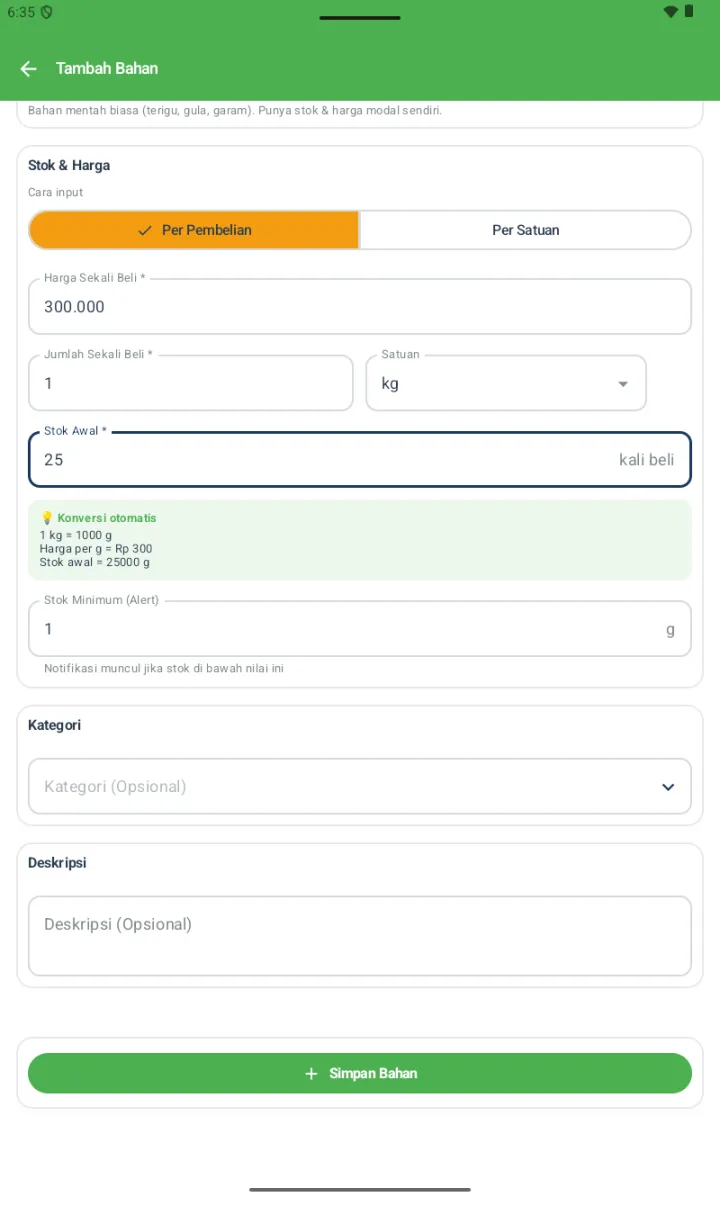Viewport: 720px width, 1206px height.
Task: Tap the battery status icon
Action: click(689, 12)
